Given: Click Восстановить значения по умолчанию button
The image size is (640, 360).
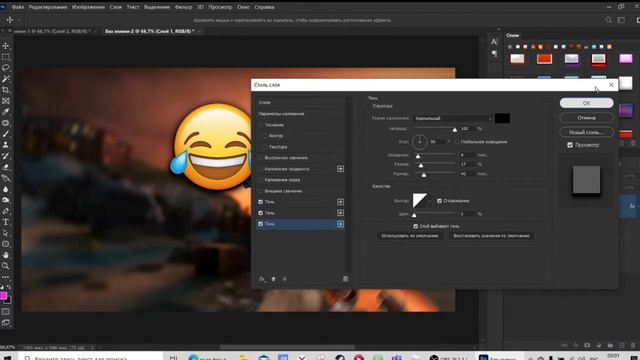Looking at the screenshot, I should (491, 236).
